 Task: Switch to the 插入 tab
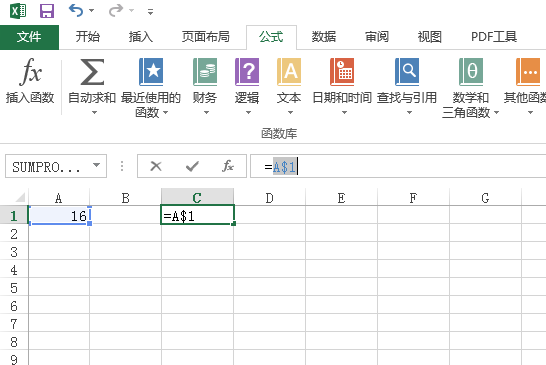click(141, 37)
